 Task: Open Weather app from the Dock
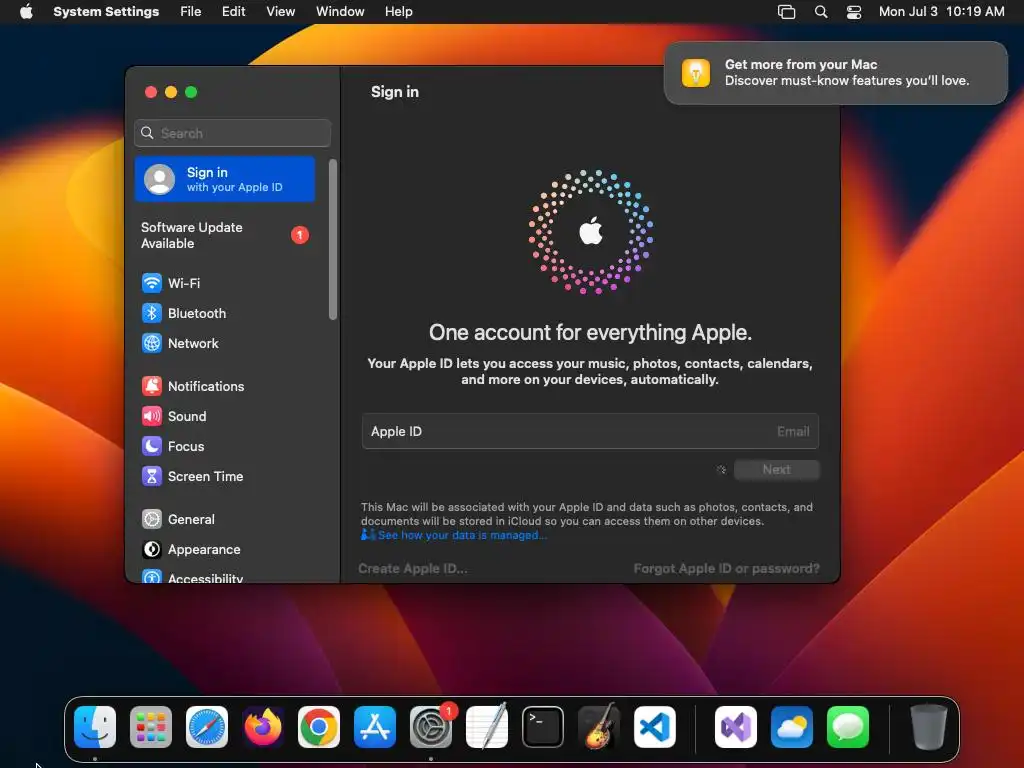[792, 727]
